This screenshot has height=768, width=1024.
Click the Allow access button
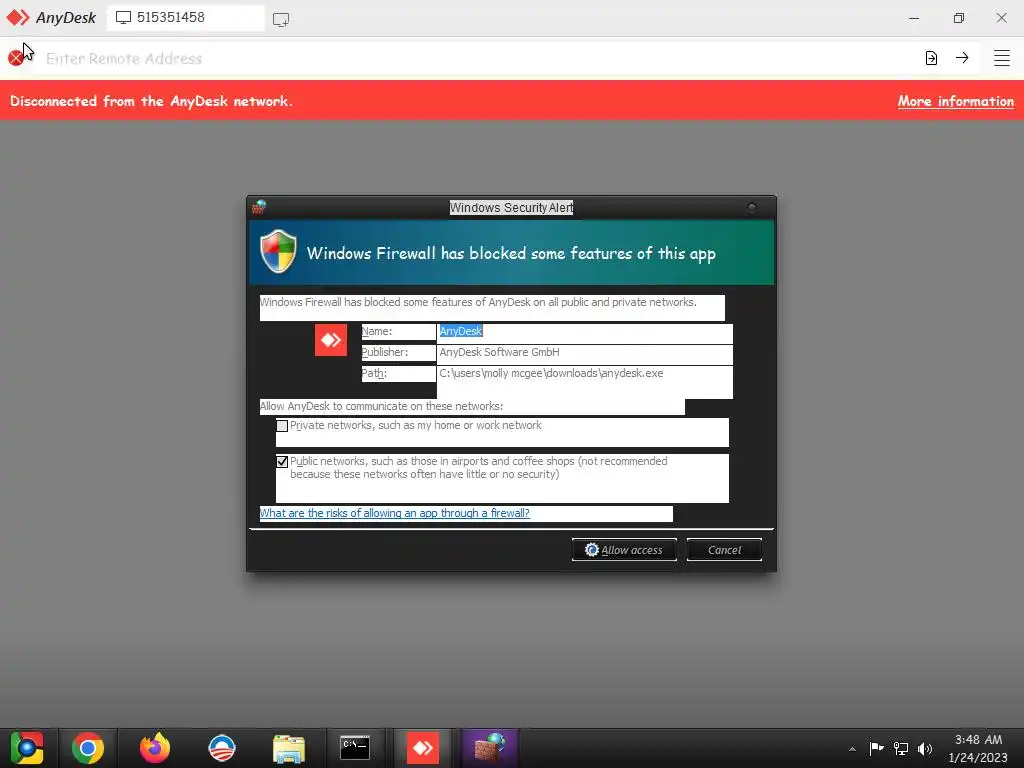click(x=624, y=550)
